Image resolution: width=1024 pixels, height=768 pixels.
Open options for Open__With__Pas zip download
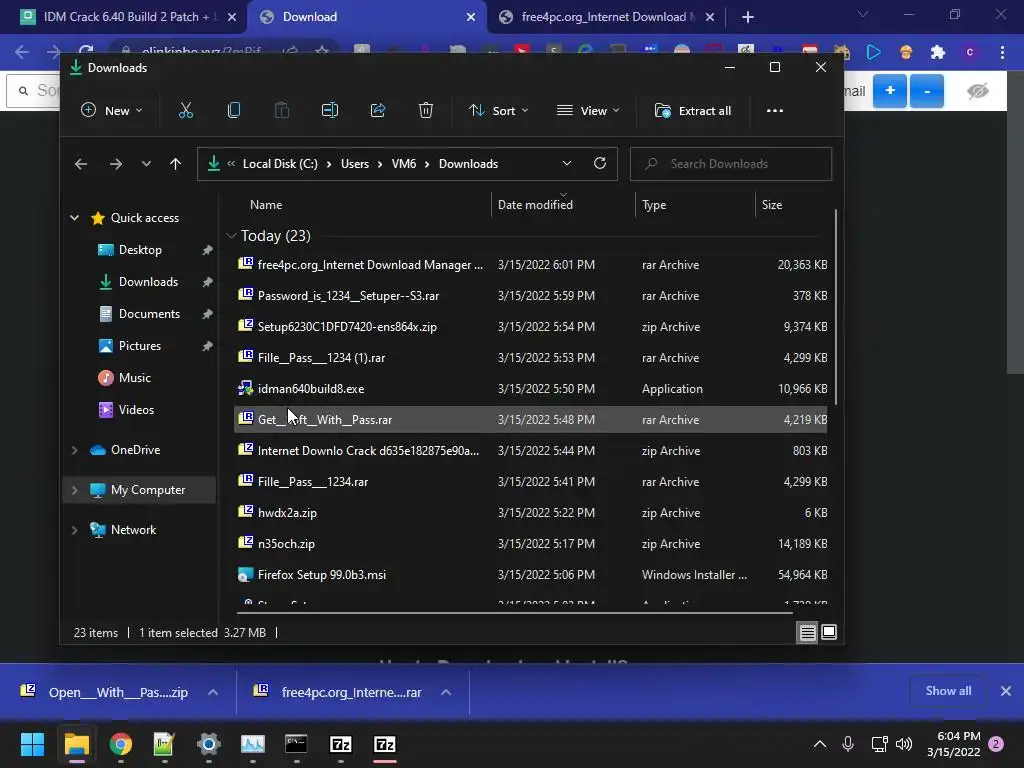tap(212, 692)
